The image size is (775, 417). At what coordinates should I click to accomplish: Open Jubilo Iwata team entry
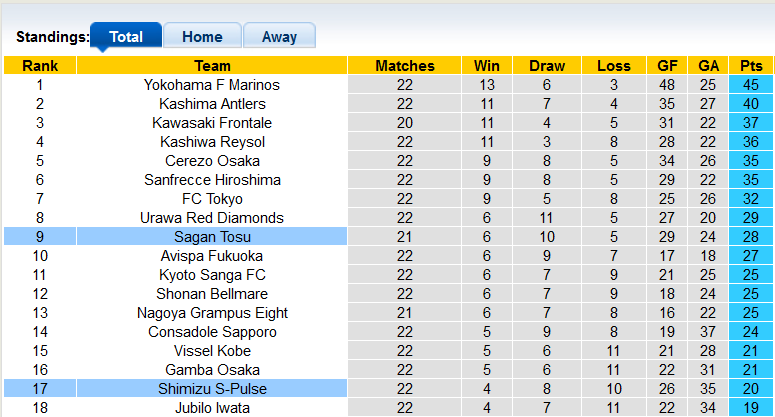(x=212, y=408)
